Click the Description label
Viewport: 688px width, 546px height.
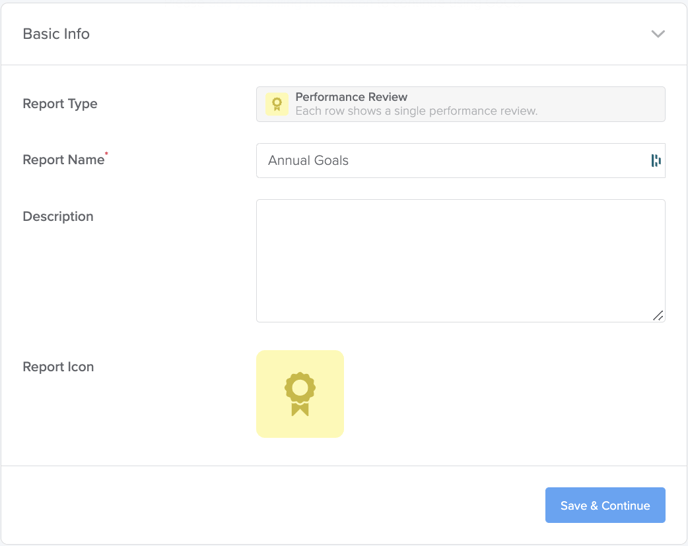[x=58, y=216]
